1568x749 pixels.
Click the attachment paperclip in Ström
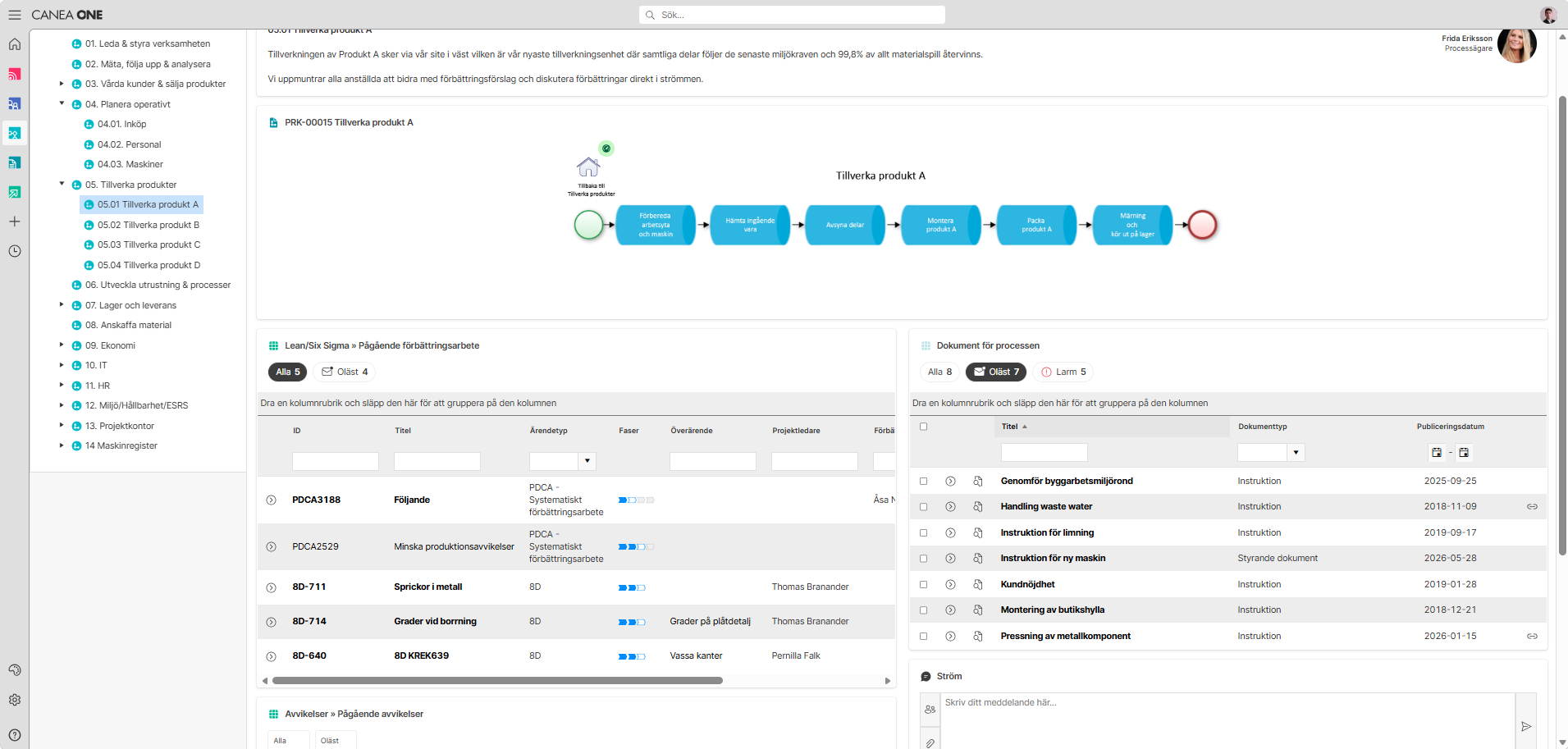[930, 743]
